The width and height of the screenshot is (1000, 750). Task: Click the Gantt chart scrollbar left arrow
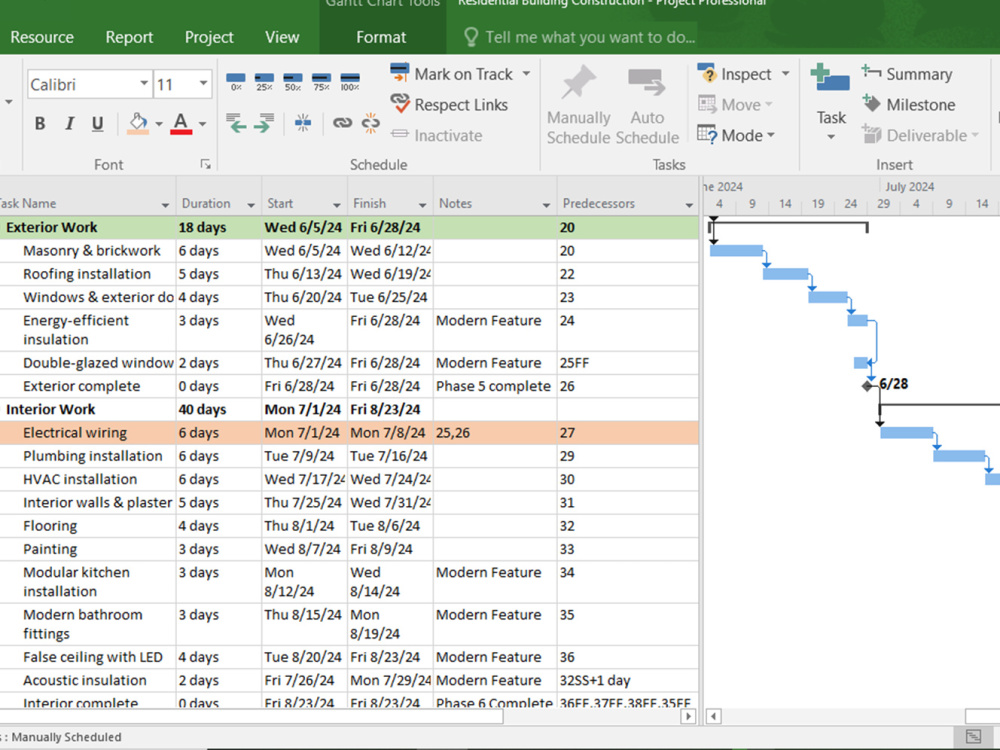[x=713, y=716]
